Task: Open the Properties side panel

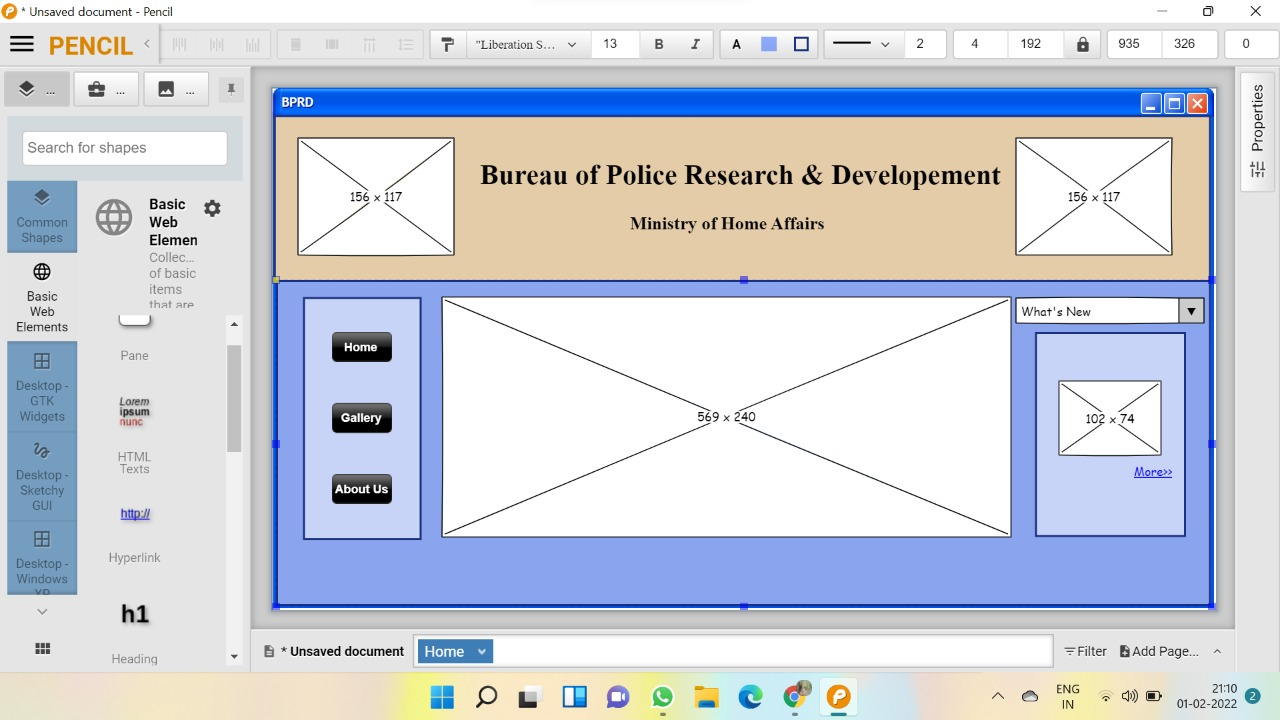Action: click(x=1257, y=132)
